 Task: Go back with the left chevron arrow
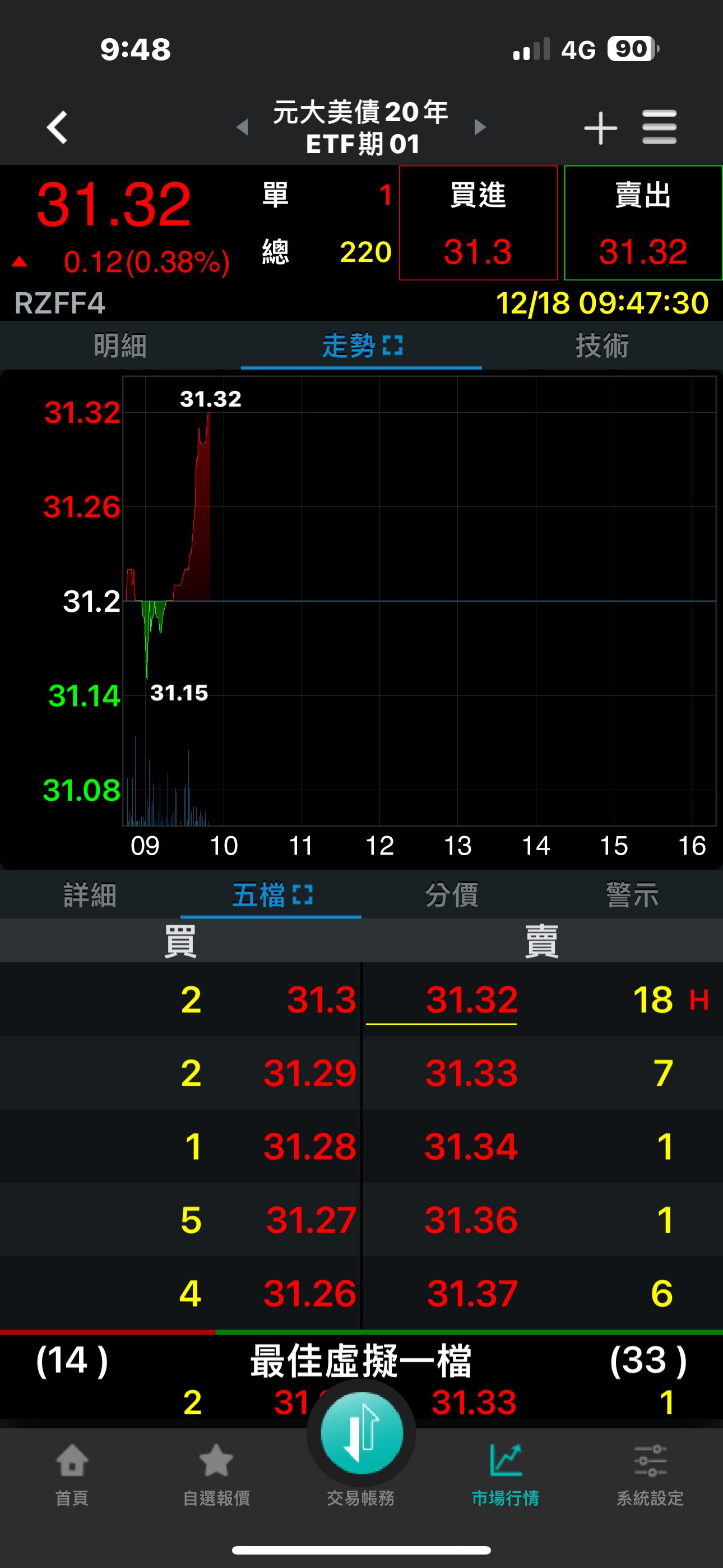57,127
